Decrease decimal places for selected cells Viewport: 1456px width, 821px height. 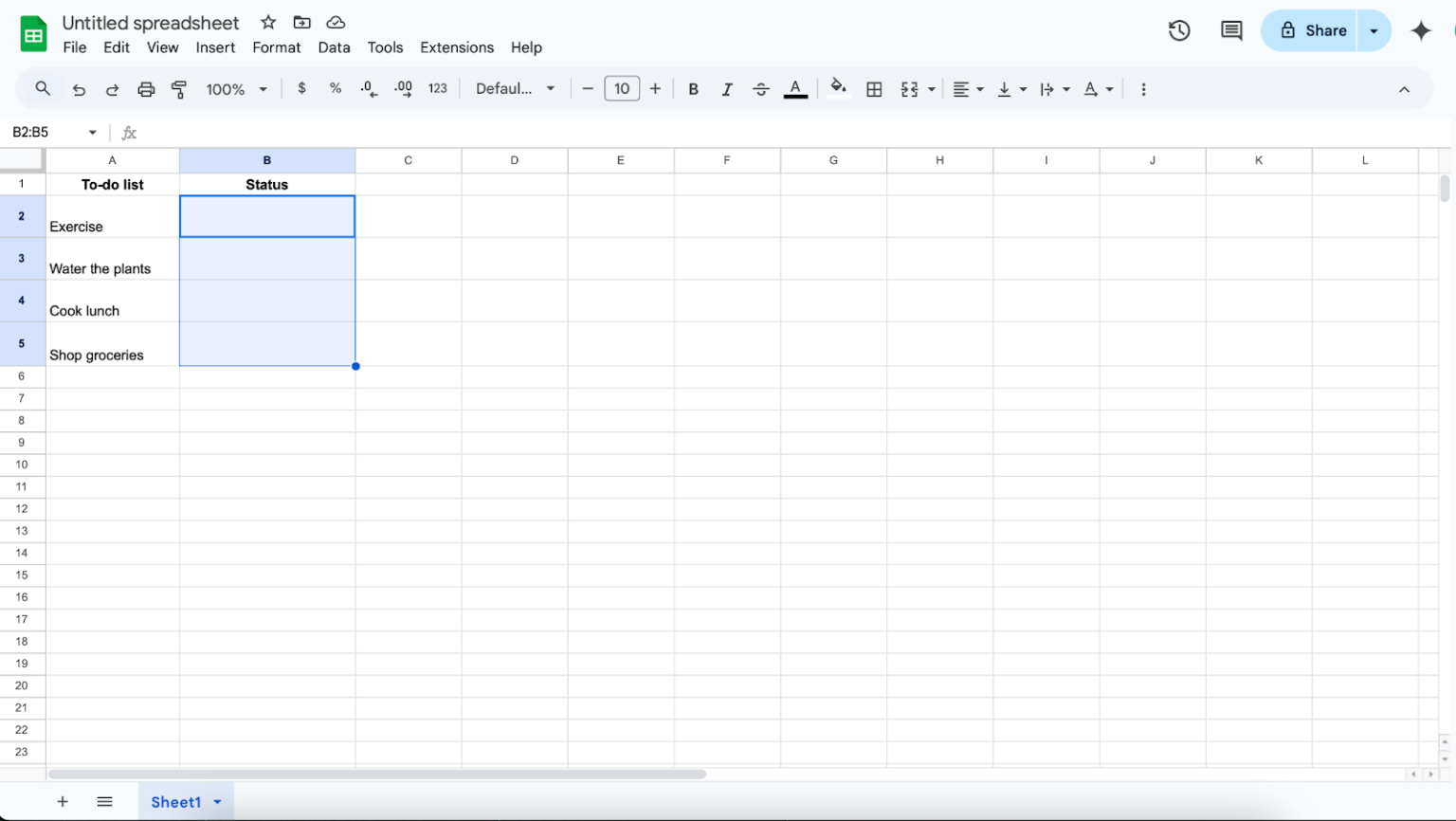click(368, 88)
